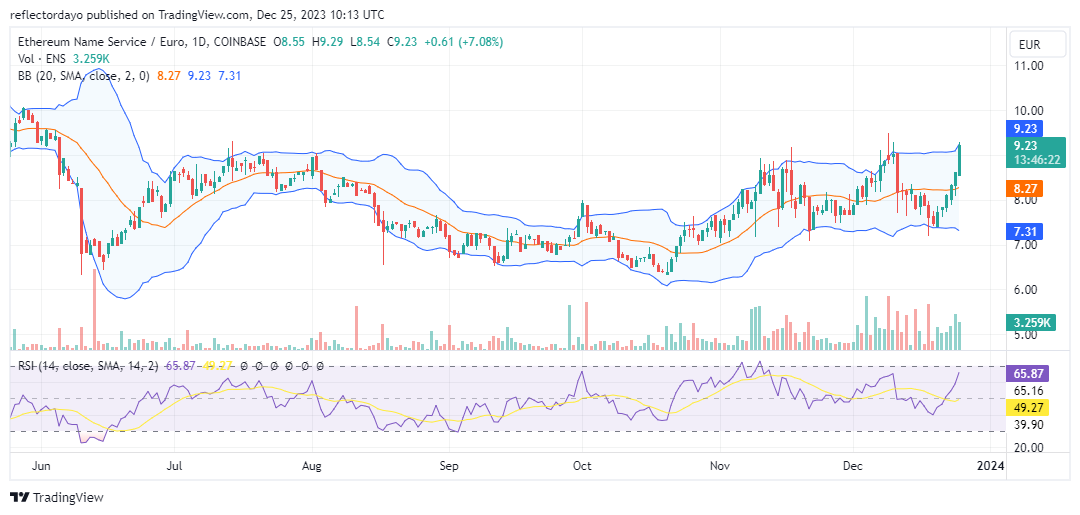Click the Nov label on time axis
The image size is (1080, 515).
tap(720, 465)
